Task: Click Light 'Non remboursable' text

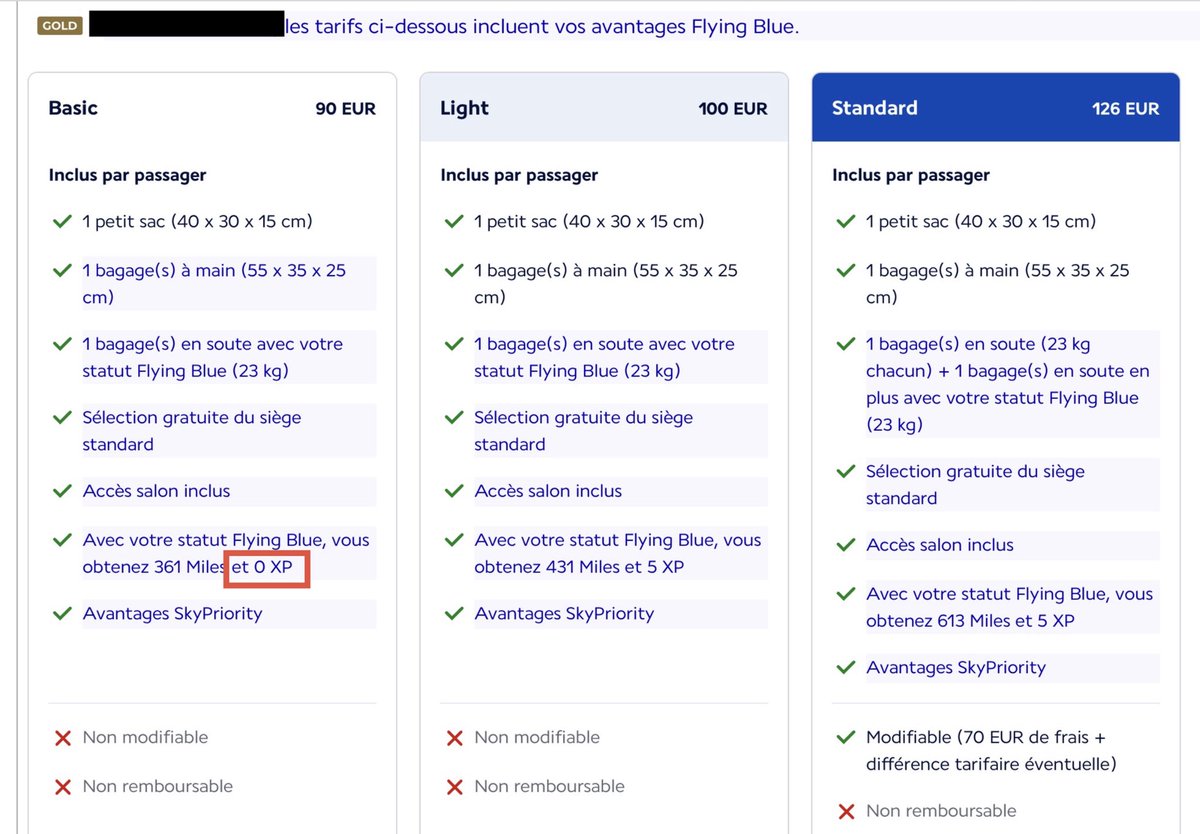Action: coord(549,786)
